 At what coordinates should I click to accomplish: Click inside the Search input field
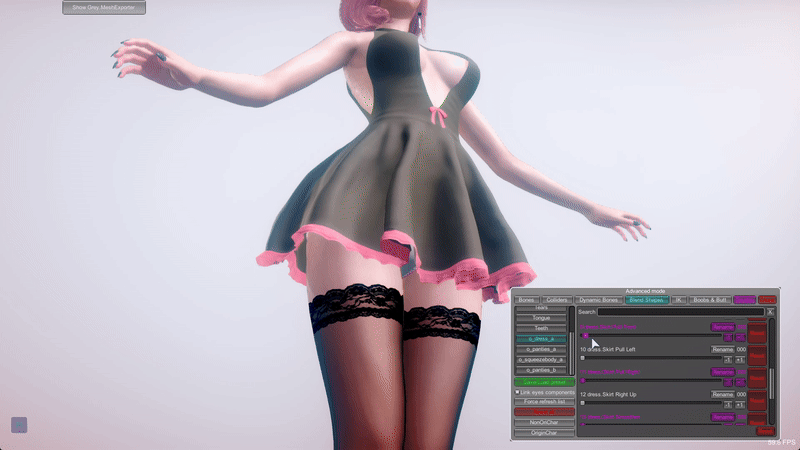(x=680, y=312)
